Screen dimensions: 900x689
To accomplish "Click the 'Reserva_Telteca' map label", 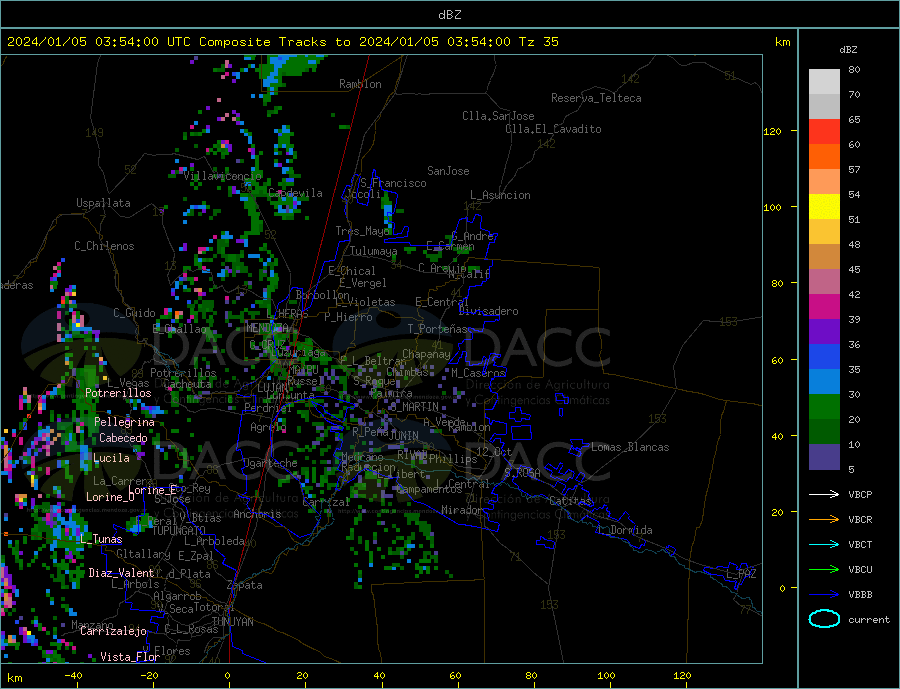I will 596,98.
